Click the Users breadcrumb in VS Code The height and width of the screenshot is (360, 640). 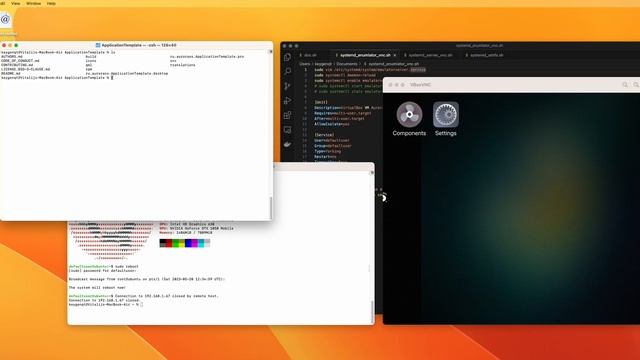pyautogui.click(x=305, y=64)
